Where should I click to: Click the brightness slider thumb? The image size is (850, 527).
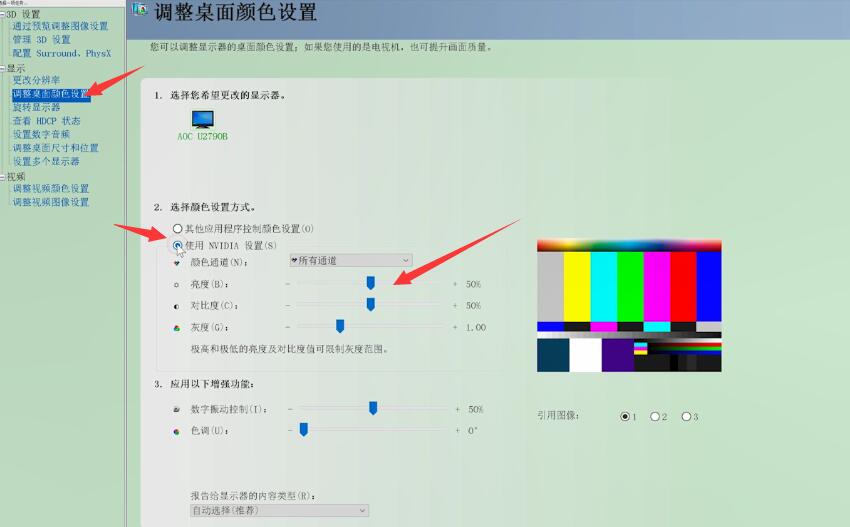click(x=371, y=282)
